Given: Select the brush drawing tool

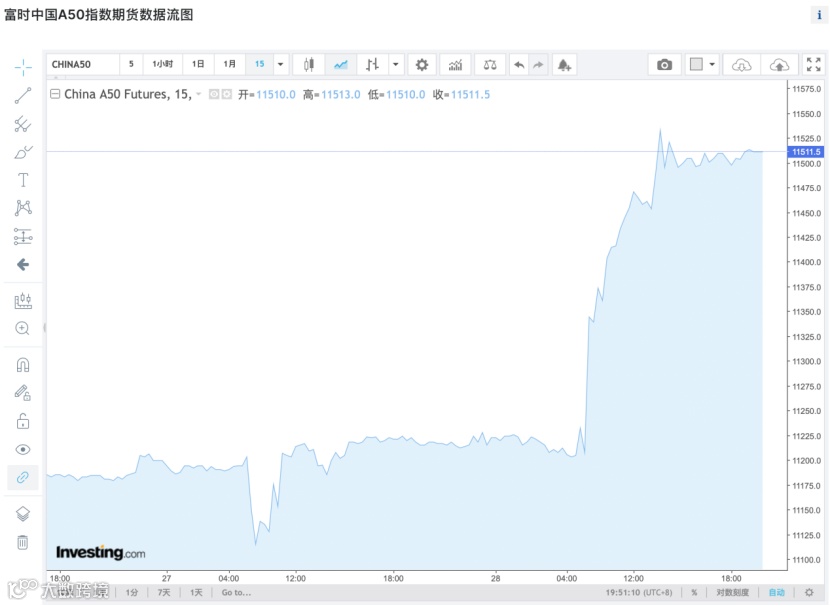Looking at the screenshot, I should pos(23,152).
